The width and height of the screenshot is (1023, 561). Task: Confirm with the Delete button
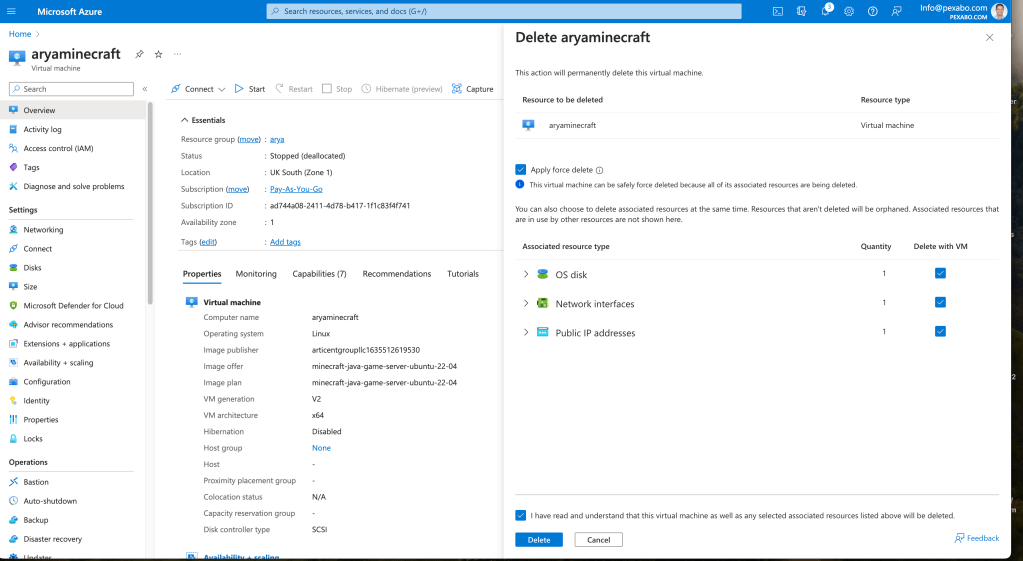(x=539, y=539)
